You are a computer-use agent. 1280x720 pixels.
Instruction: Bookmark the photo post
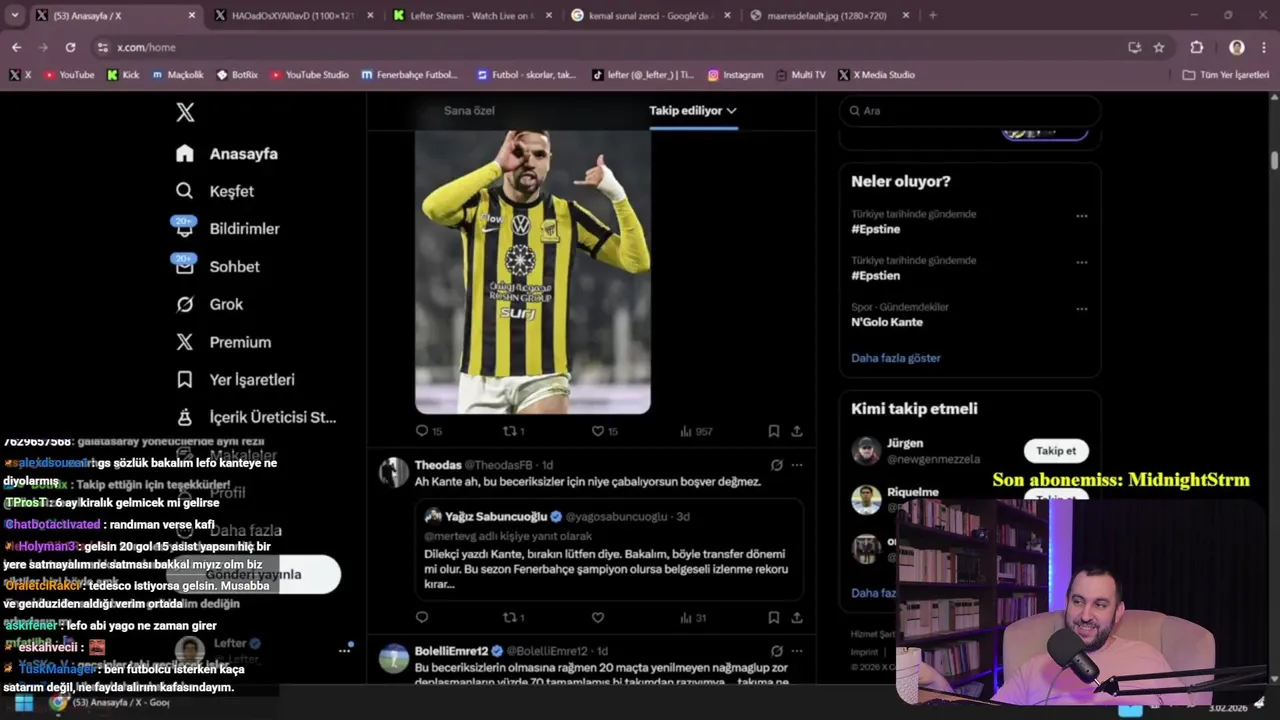point(774,431)
